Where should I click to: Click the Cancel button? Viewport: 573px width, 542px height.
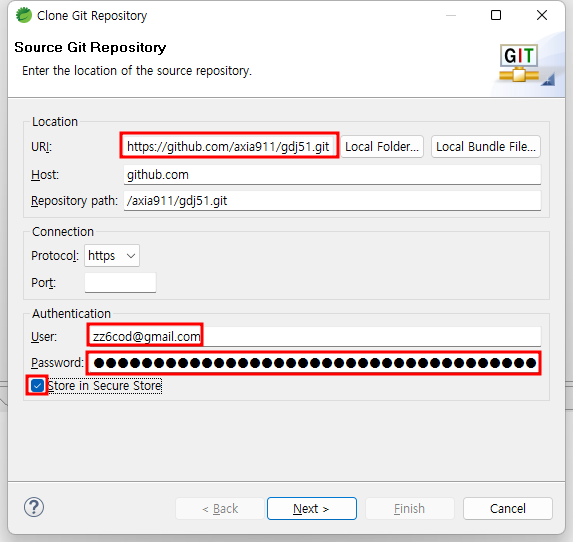(508, 508)
